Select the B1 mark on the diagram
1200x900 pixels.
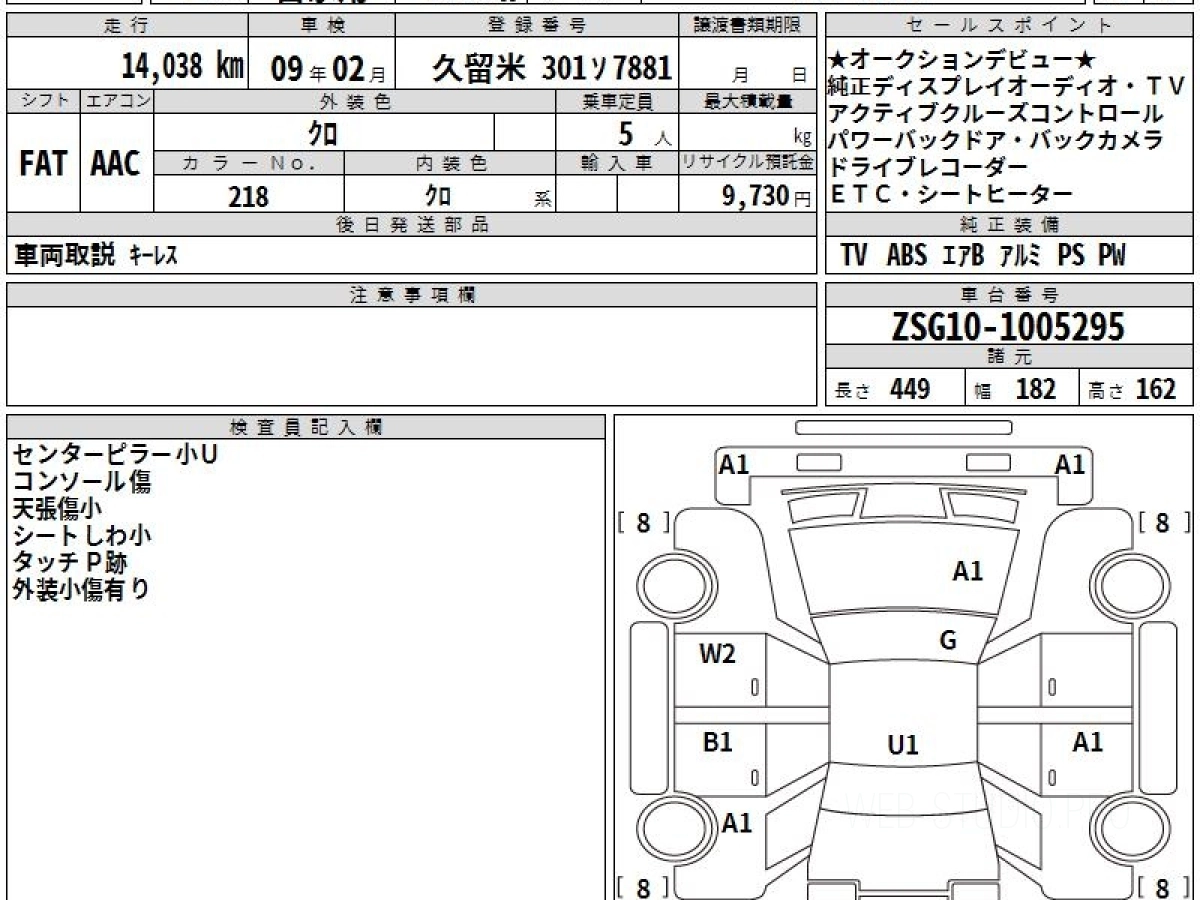click(x=718, y=741)
